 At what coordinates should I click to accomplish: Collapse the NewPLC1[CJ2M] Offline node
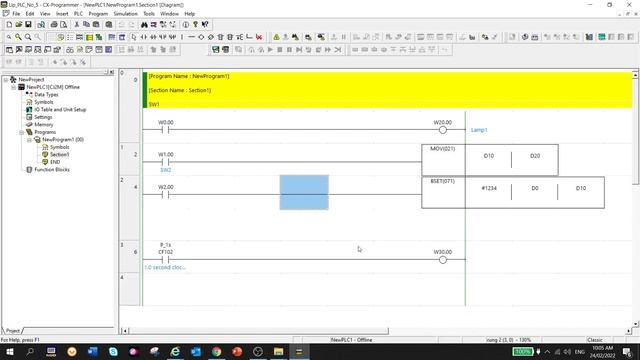[x=13, y=87]
